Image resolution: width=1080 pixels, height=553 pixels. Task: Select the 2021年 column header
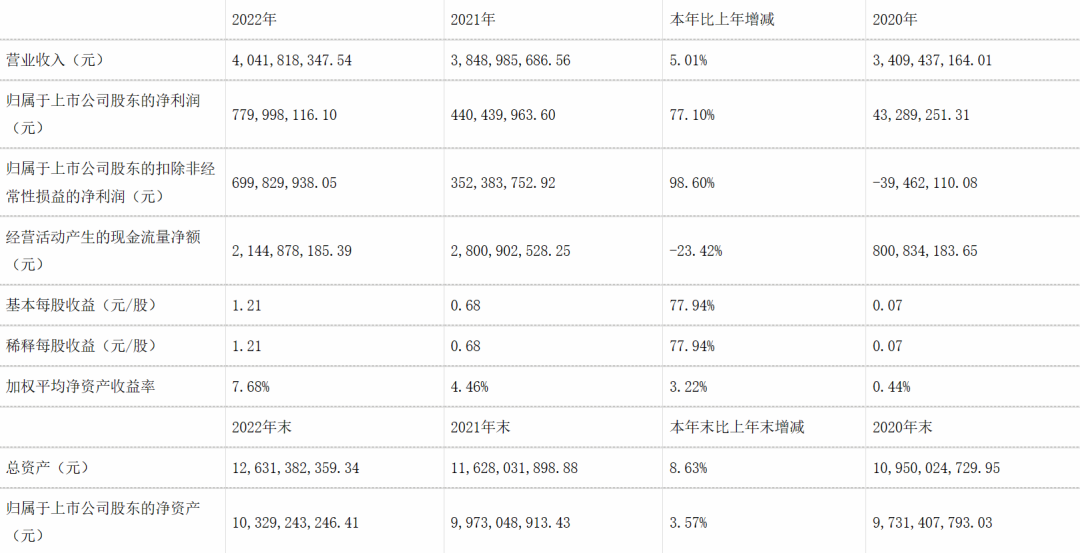point(475,19)
